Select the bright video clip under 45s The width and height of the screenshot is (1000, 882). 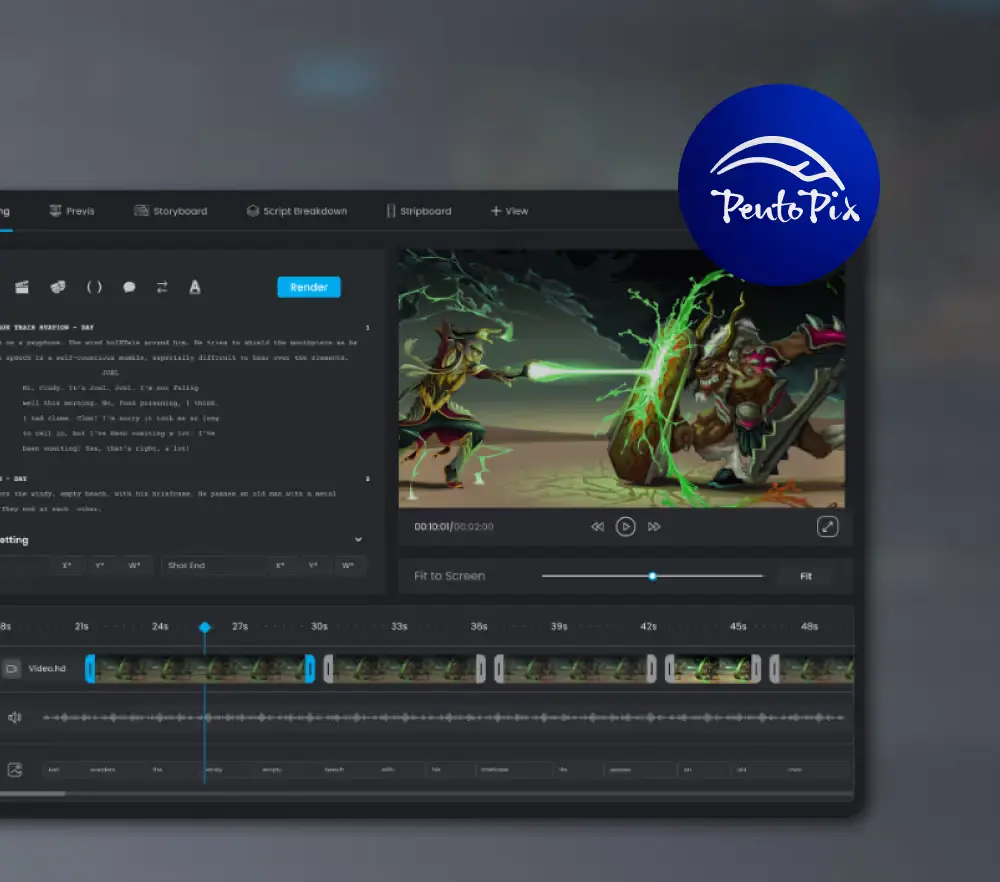click(713, 669)
